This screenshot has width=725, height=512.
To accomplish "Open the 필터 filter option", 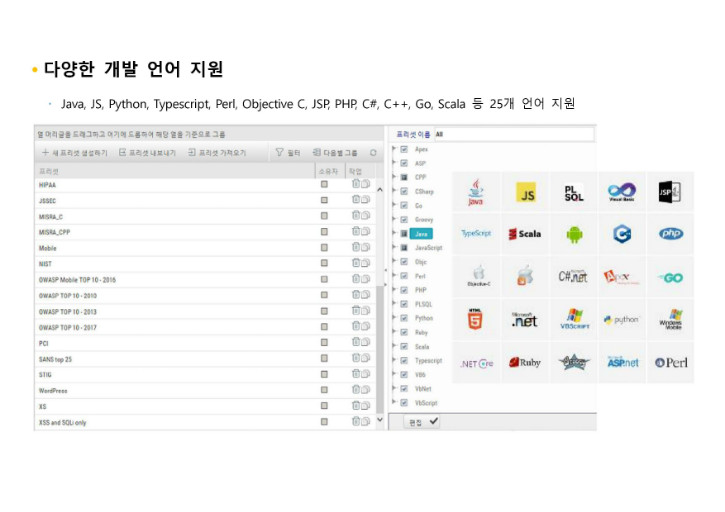I will (288, 153).
